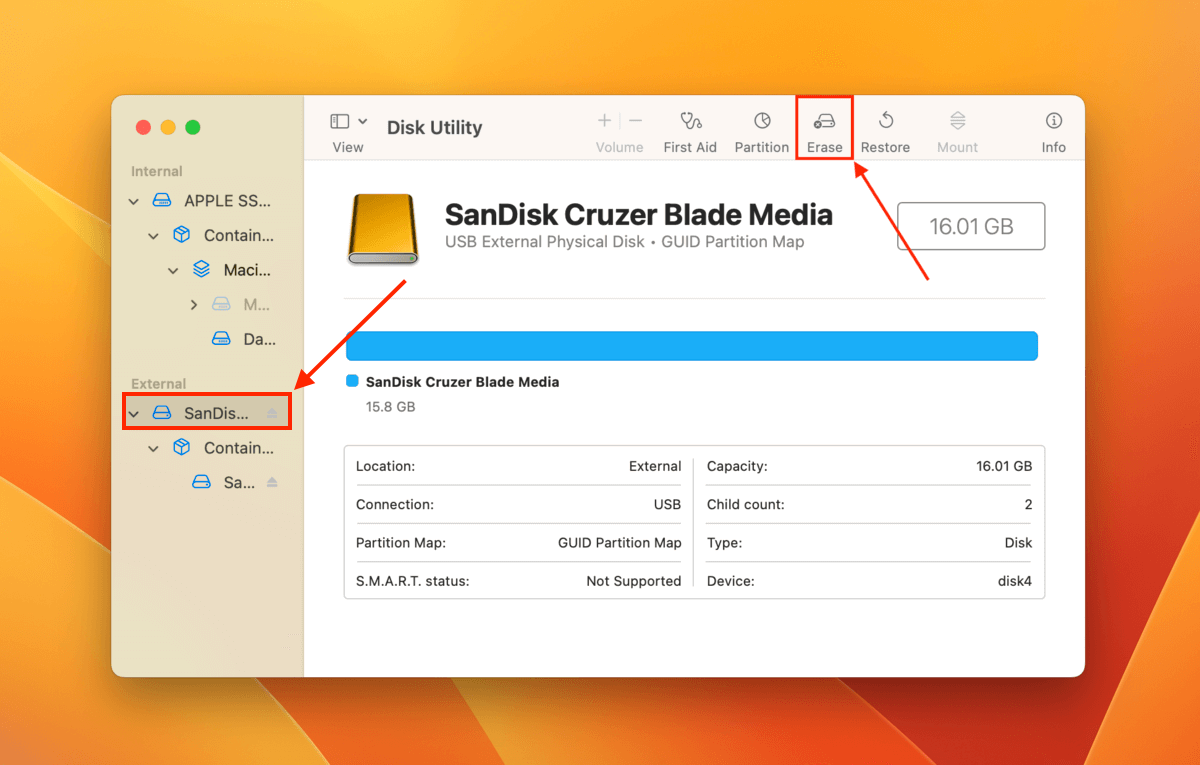Open the Restore tool
The height and width of the screenshot is (765, 1200).
point(885,131)
